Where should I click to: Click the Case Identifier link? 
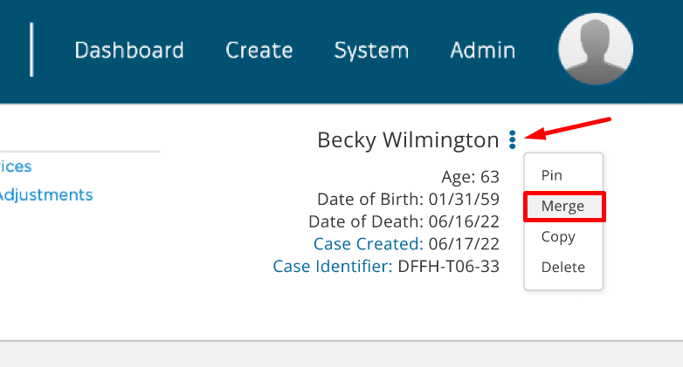pyautogui.click(x=332, y=266)
